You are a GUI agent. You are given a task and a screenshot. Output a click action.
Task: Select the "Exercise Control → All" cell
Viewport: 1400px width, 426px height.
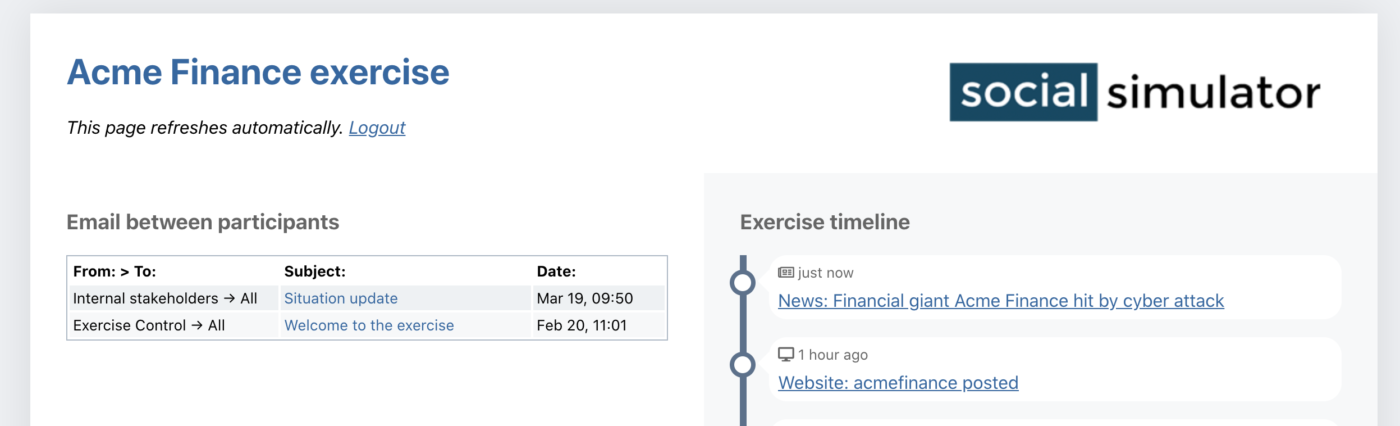coord(149,325)
